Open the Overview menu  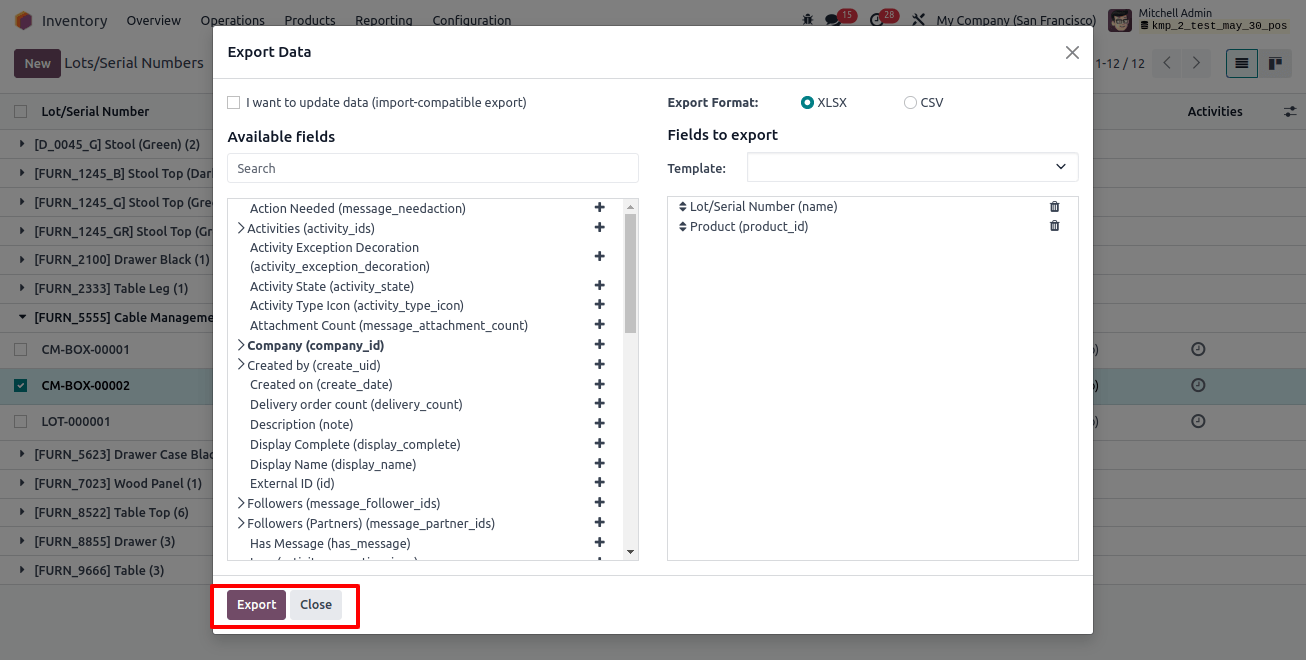tap(154, 20)
